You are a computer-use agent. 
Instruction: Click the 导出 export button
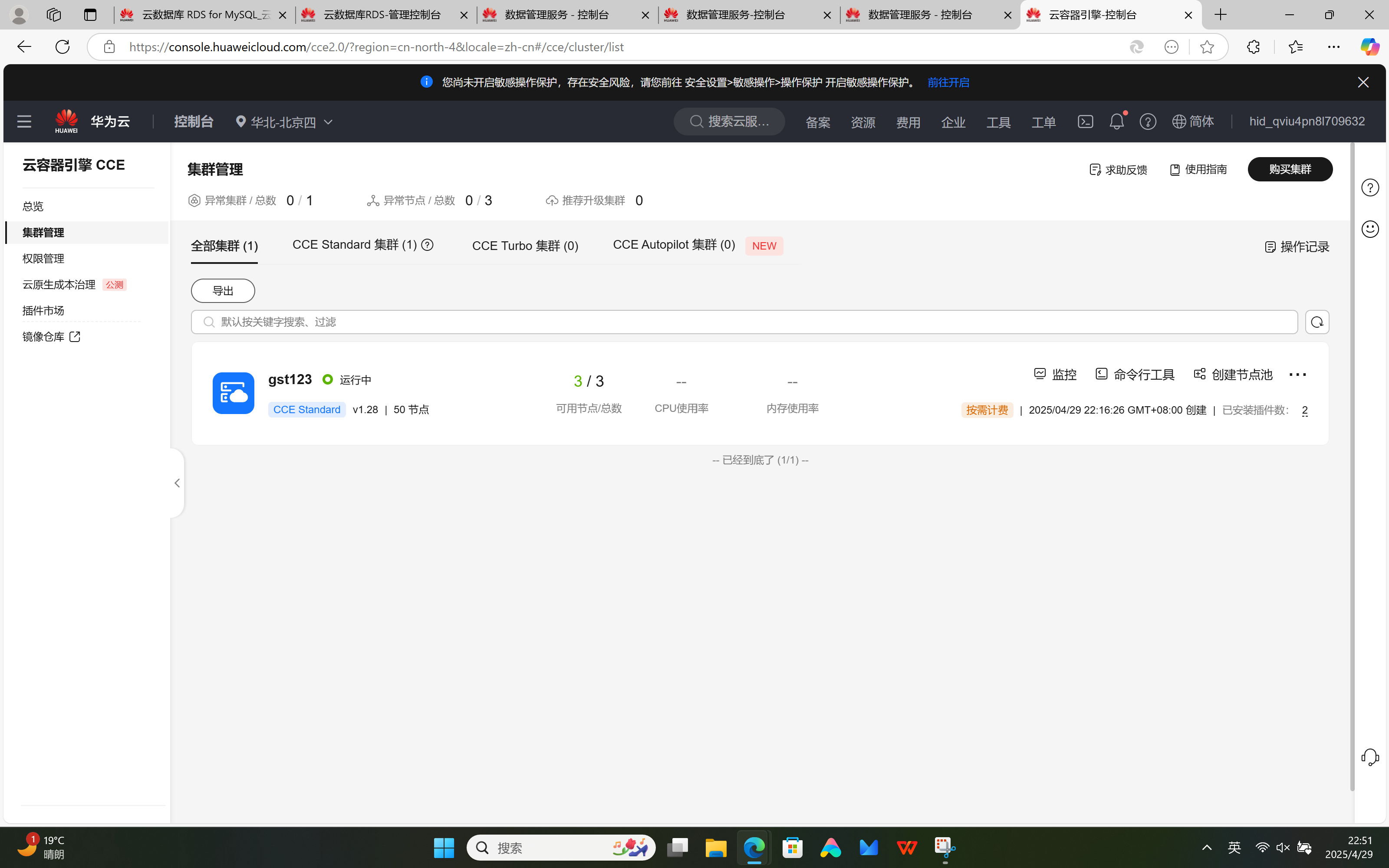(223, 291)
